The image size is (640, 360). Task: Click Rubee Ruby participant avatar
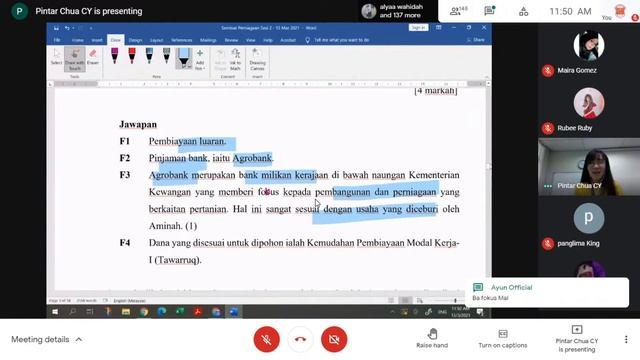point(589,103)
